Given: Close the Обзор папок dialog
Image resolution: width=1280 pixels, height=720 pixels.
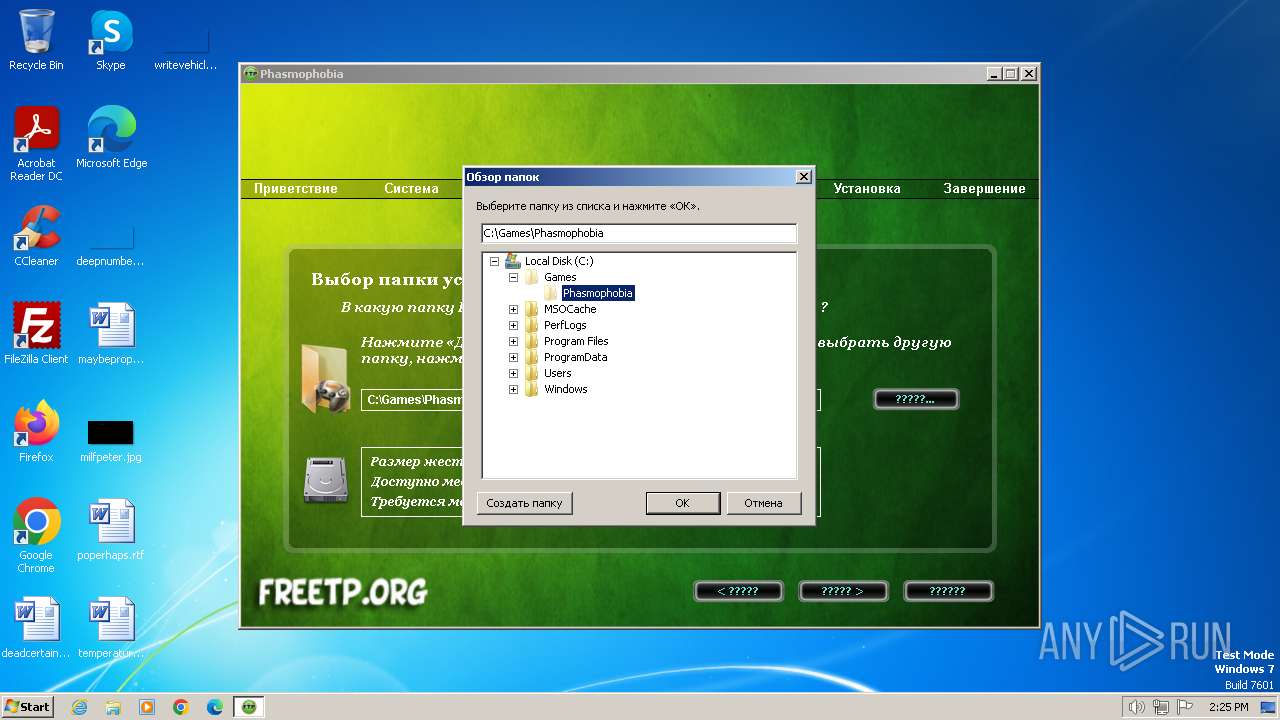Looking at the screenshot, I should 803,177.
